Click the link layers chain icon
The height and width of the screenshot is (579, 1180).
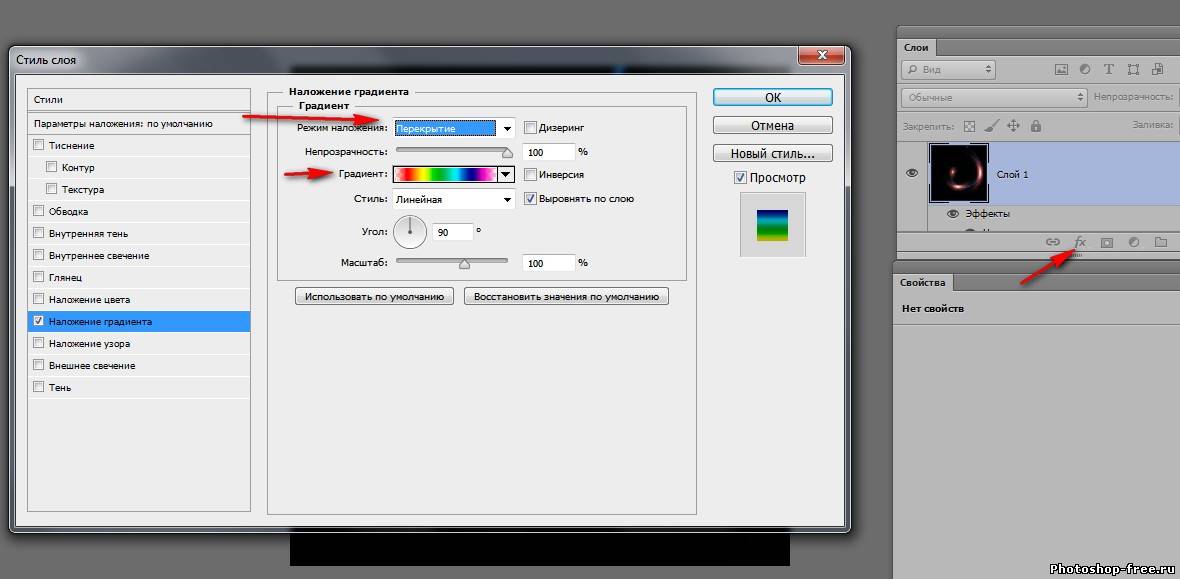[1052, 242]
